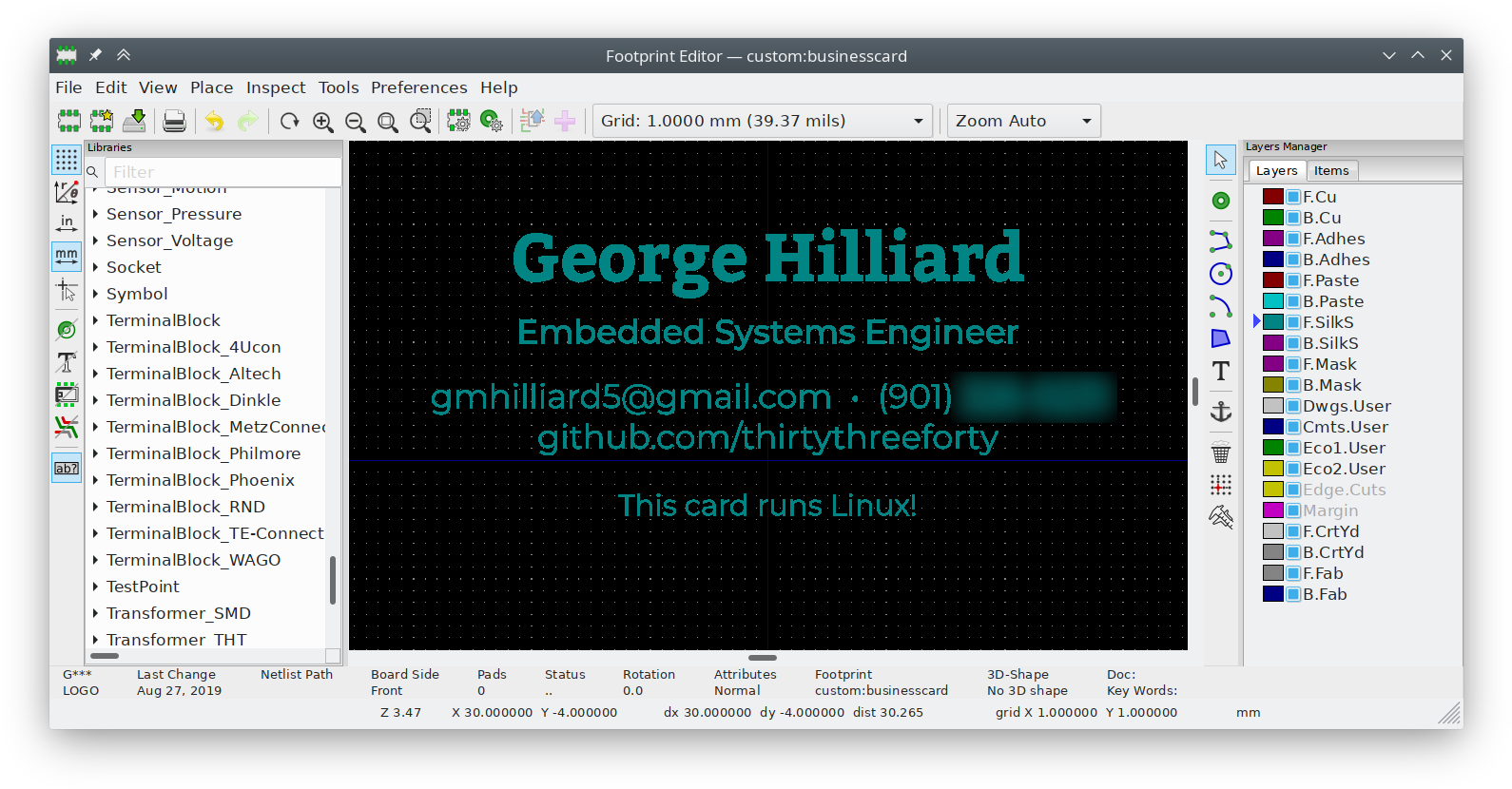Click the libraries list vertical scrollbar
This screenshot has height=789, width=1512.
coord(333,580)
